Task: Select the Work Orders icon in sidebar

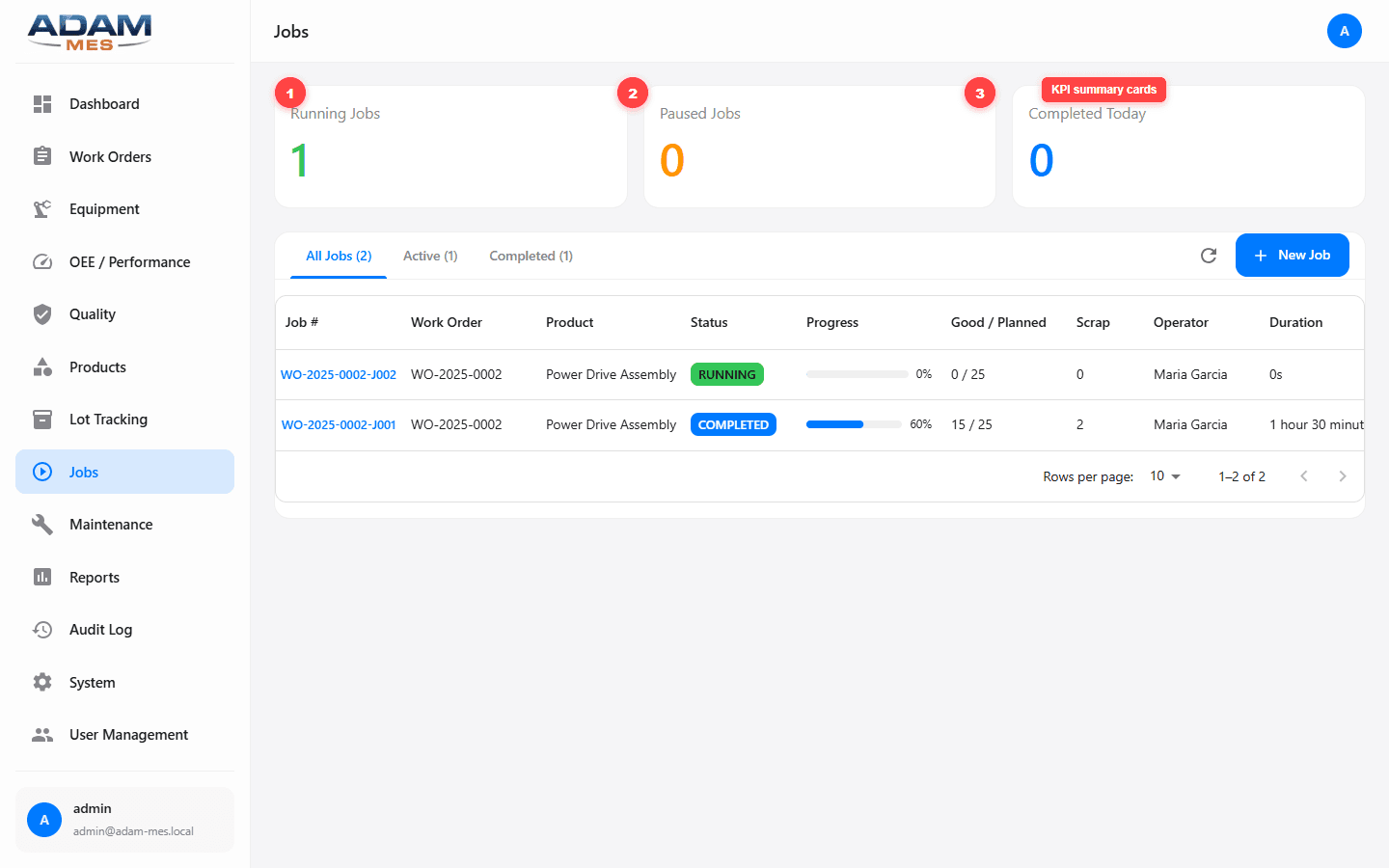Action: (42, 156)
